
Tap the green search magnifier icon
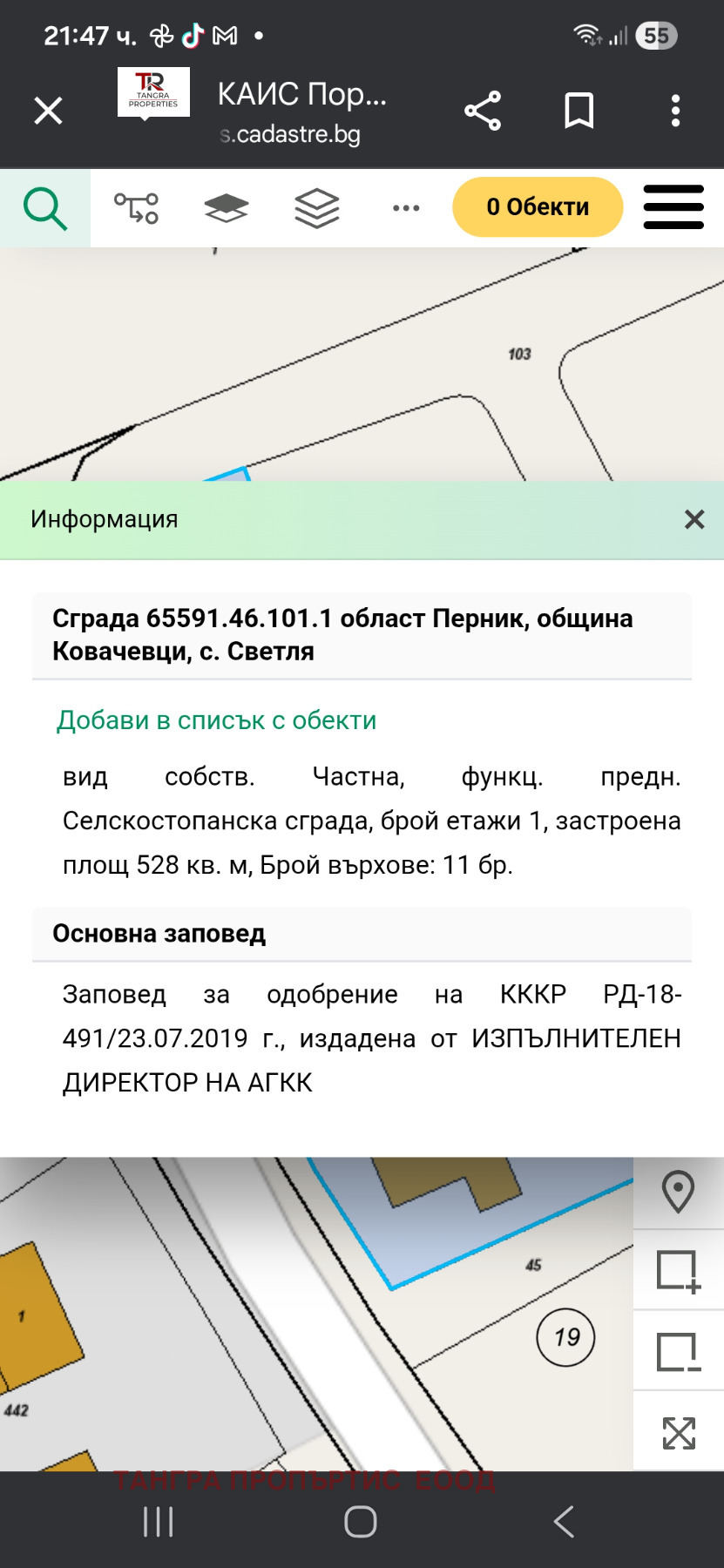click(x=44, y=209)
